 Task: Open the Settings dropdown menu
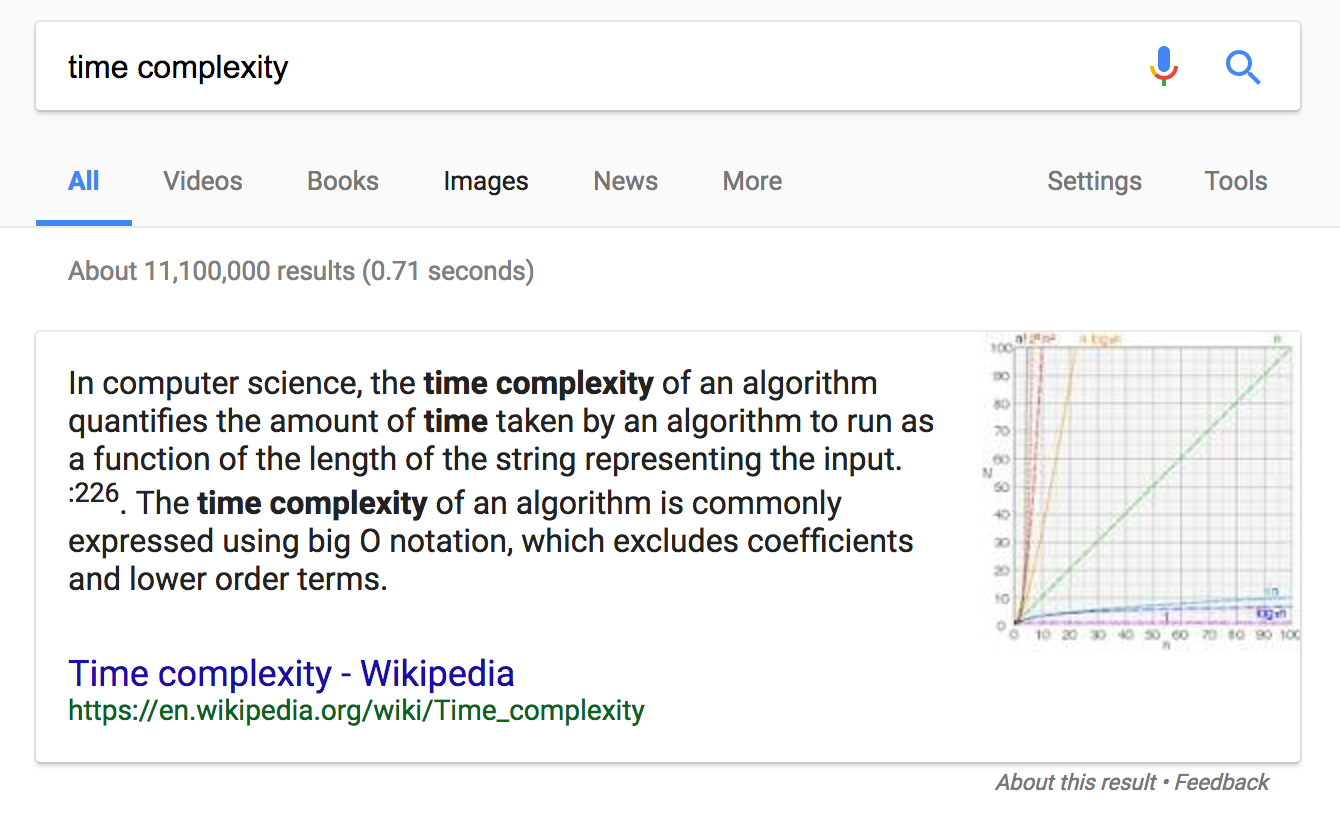click(x=1095, y=181)
